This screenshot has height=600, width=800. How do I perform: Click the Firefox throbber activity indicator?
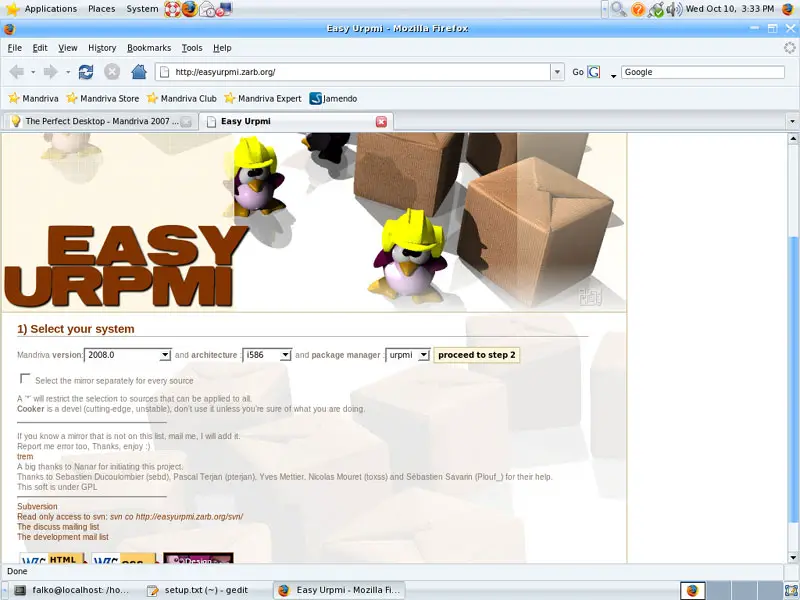click(x=789, y=48)
